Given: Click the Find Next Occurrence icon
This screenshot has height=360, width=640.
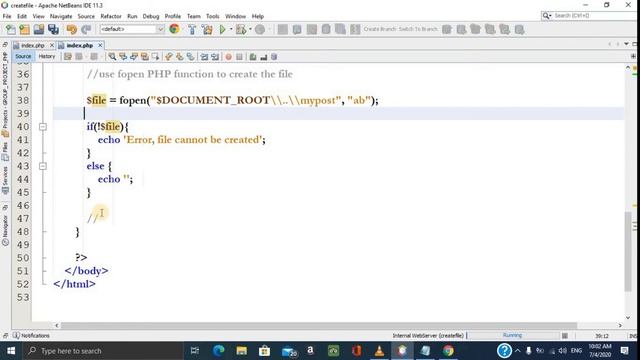Looking at the screenshot, I should click(134, 57).
